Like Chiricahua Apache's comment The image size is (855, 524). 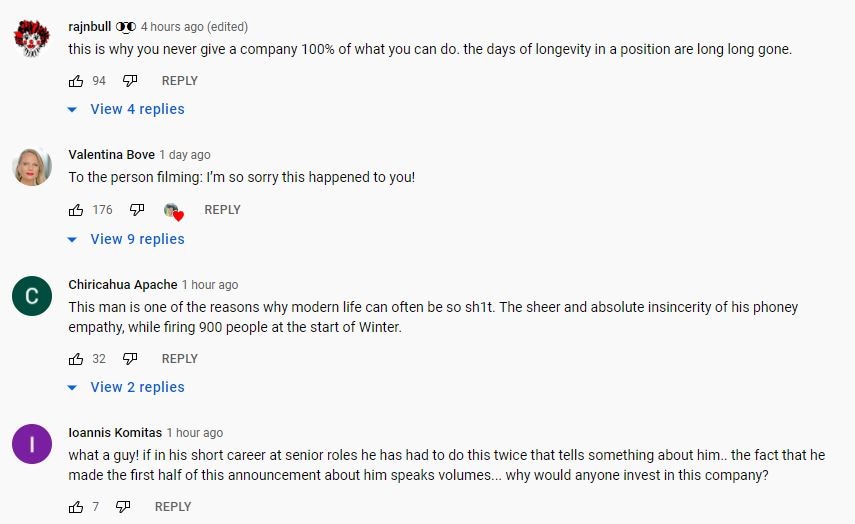(76, 359)
